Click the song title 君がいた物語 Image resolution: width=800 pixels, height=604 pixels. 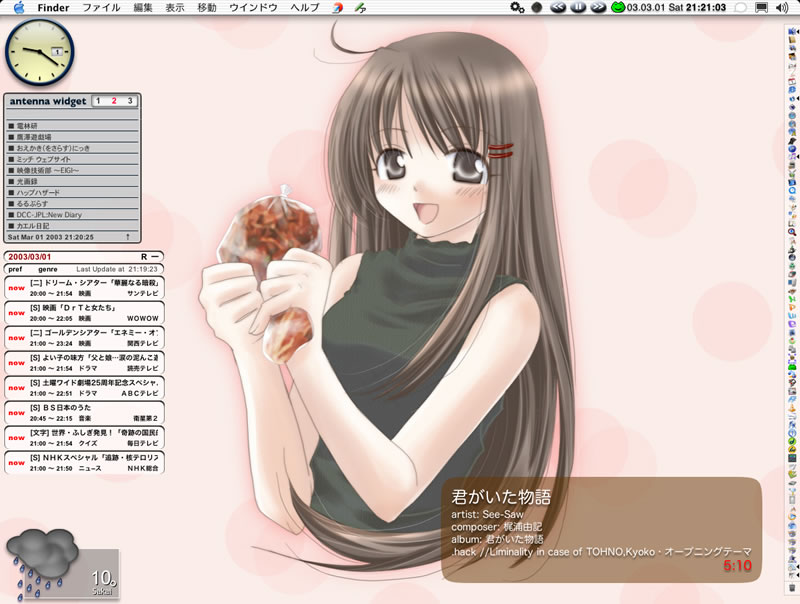501,497
